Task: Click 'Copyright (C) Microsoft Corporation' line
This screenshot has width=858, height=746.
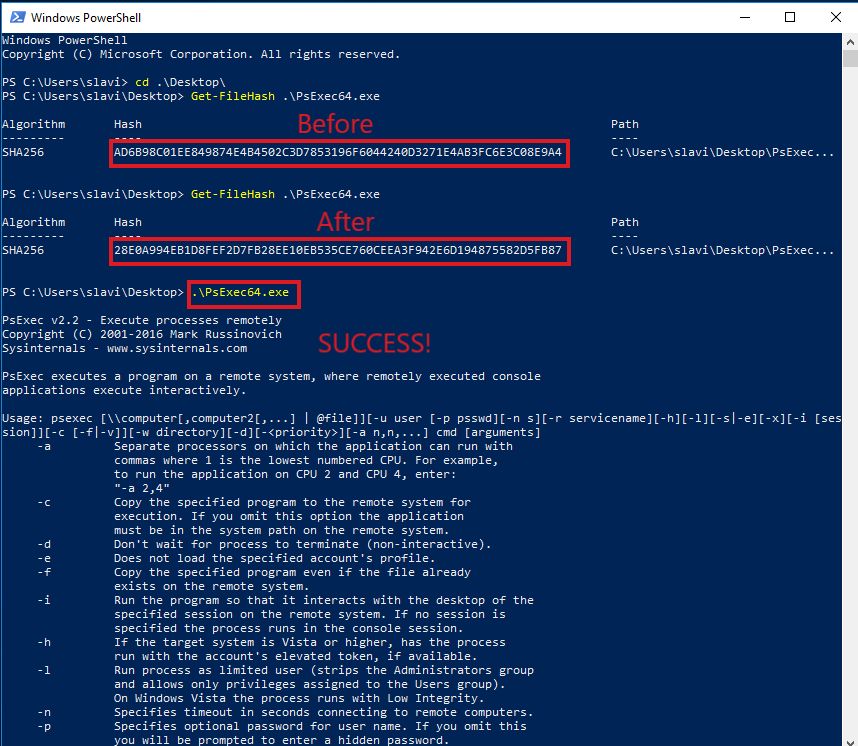Action: (201, 54)
